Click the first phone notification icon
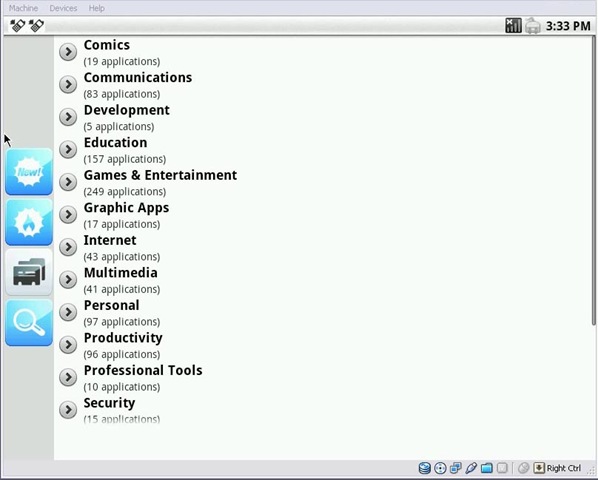 [17, 26]
